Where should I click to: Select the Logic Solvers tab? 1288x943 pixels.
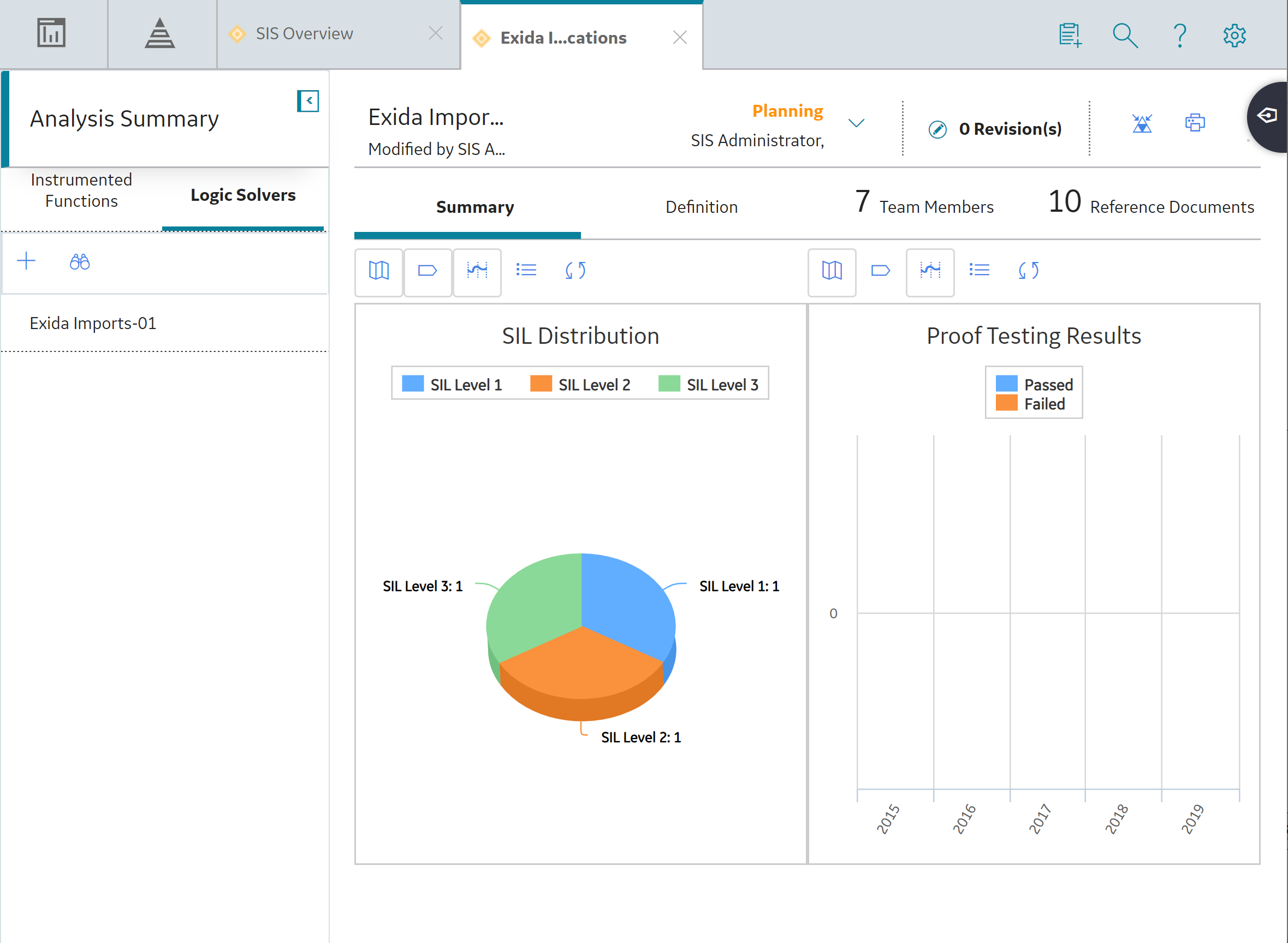point(243,195)
